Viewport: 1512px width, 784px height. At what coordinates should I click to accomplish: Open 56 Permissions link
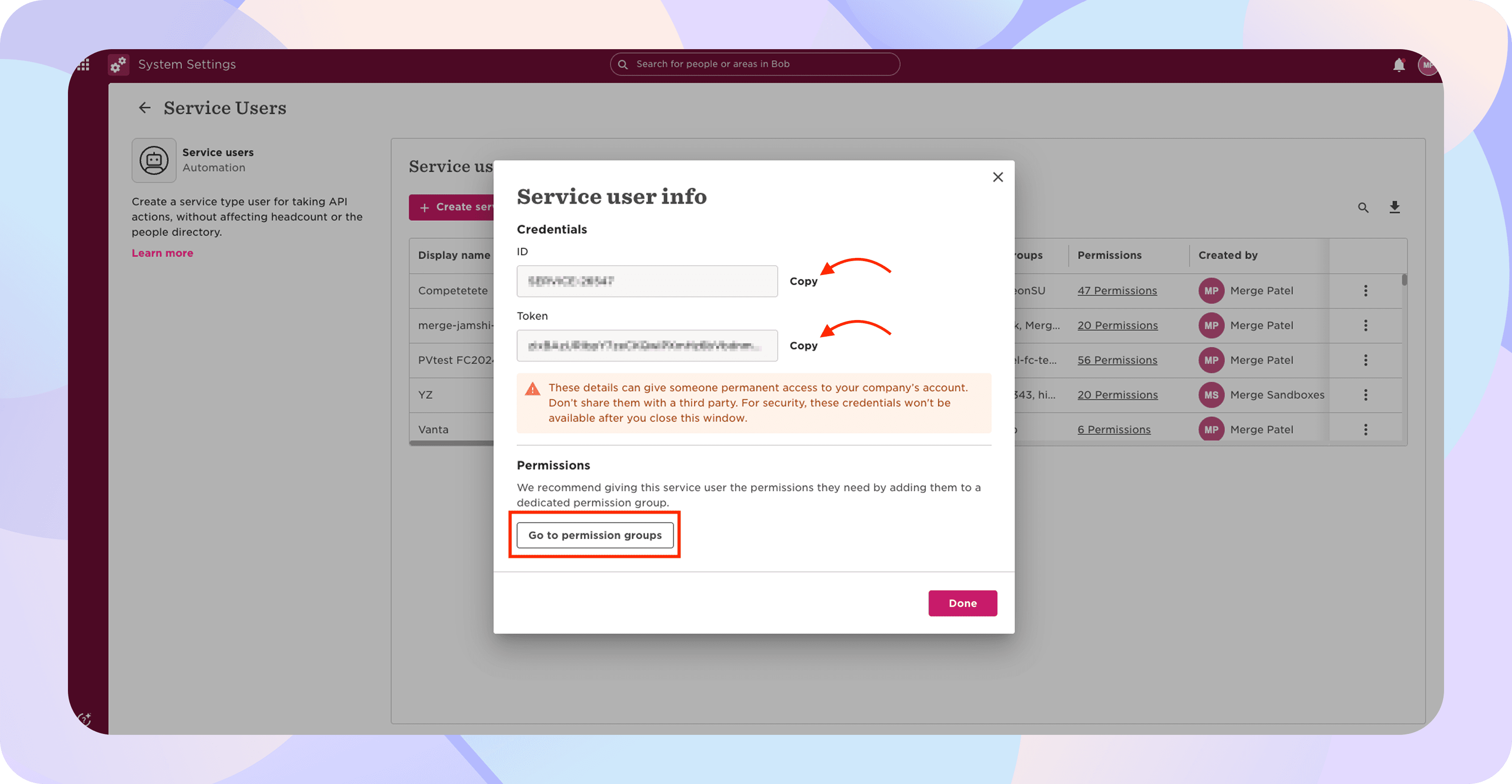(1117, 360)
